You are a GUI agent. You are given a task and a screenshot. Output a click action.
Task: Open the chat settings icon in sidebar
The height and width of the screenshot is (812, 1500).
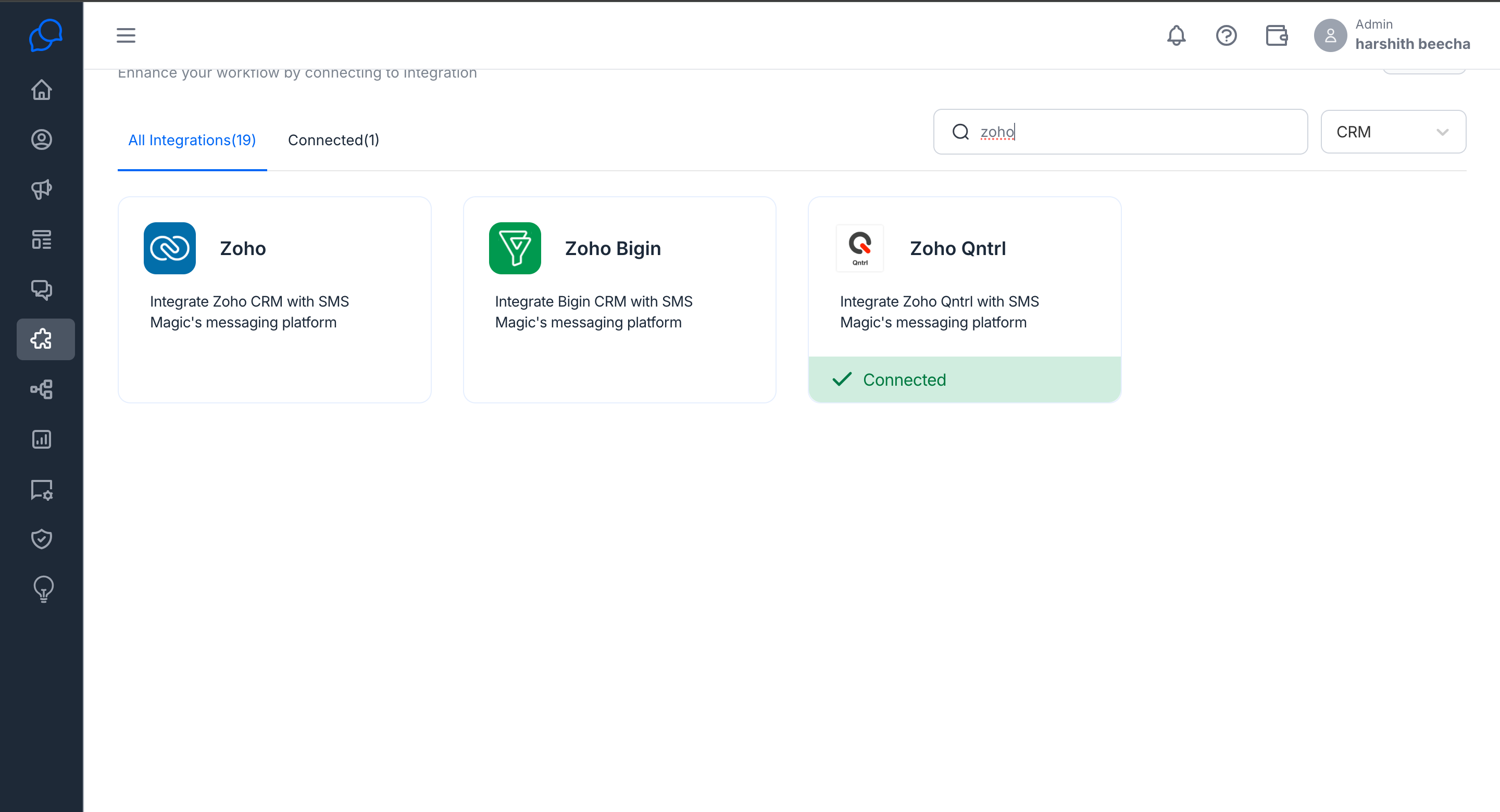coord(41,489)
